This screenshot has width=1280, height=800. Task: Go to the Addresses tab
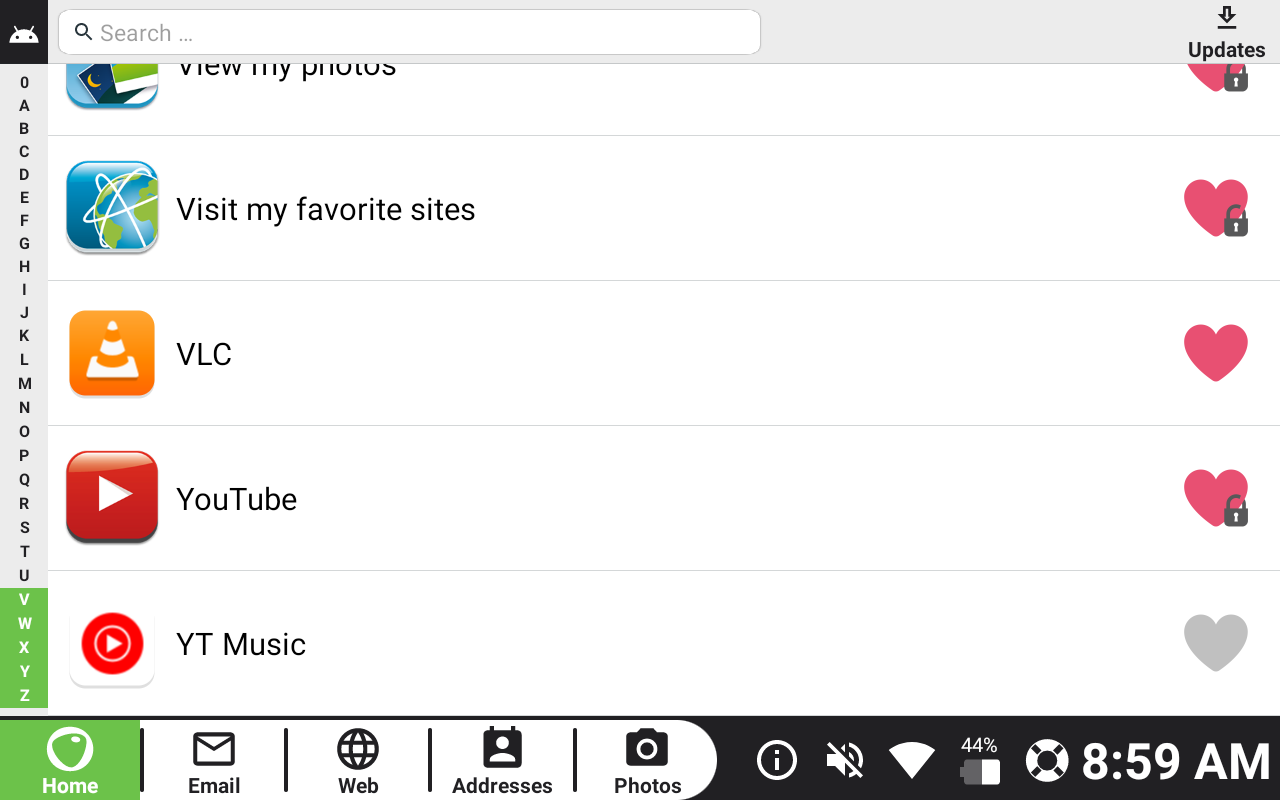click(x=502, y=762)
